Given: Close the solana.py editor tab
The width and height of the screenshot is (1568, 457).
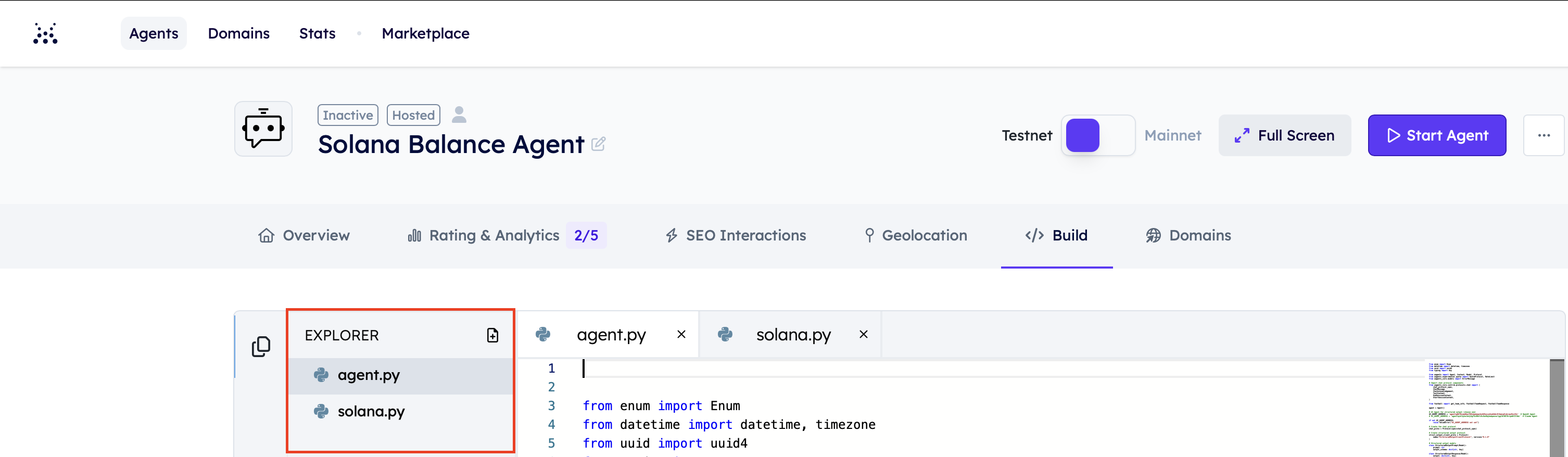Looking at the screenshot, I should click(x=863, y=334).
